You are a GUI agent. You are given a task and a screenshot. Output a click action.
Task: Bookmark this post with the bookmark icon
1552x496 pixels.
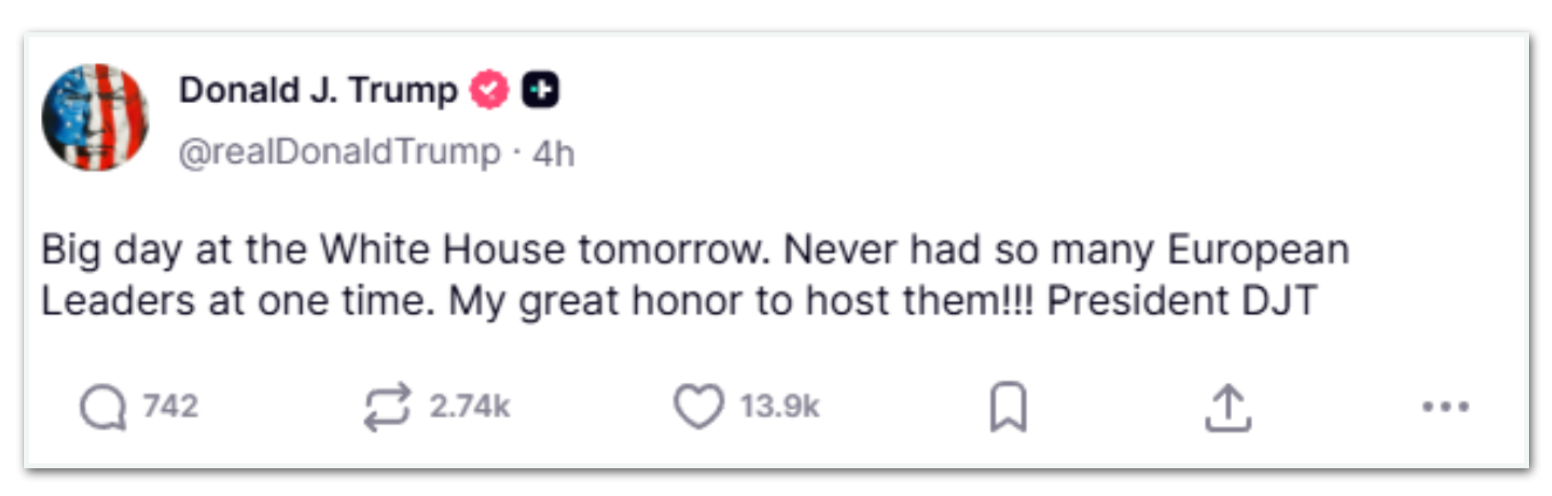(x=1008, y=408)
